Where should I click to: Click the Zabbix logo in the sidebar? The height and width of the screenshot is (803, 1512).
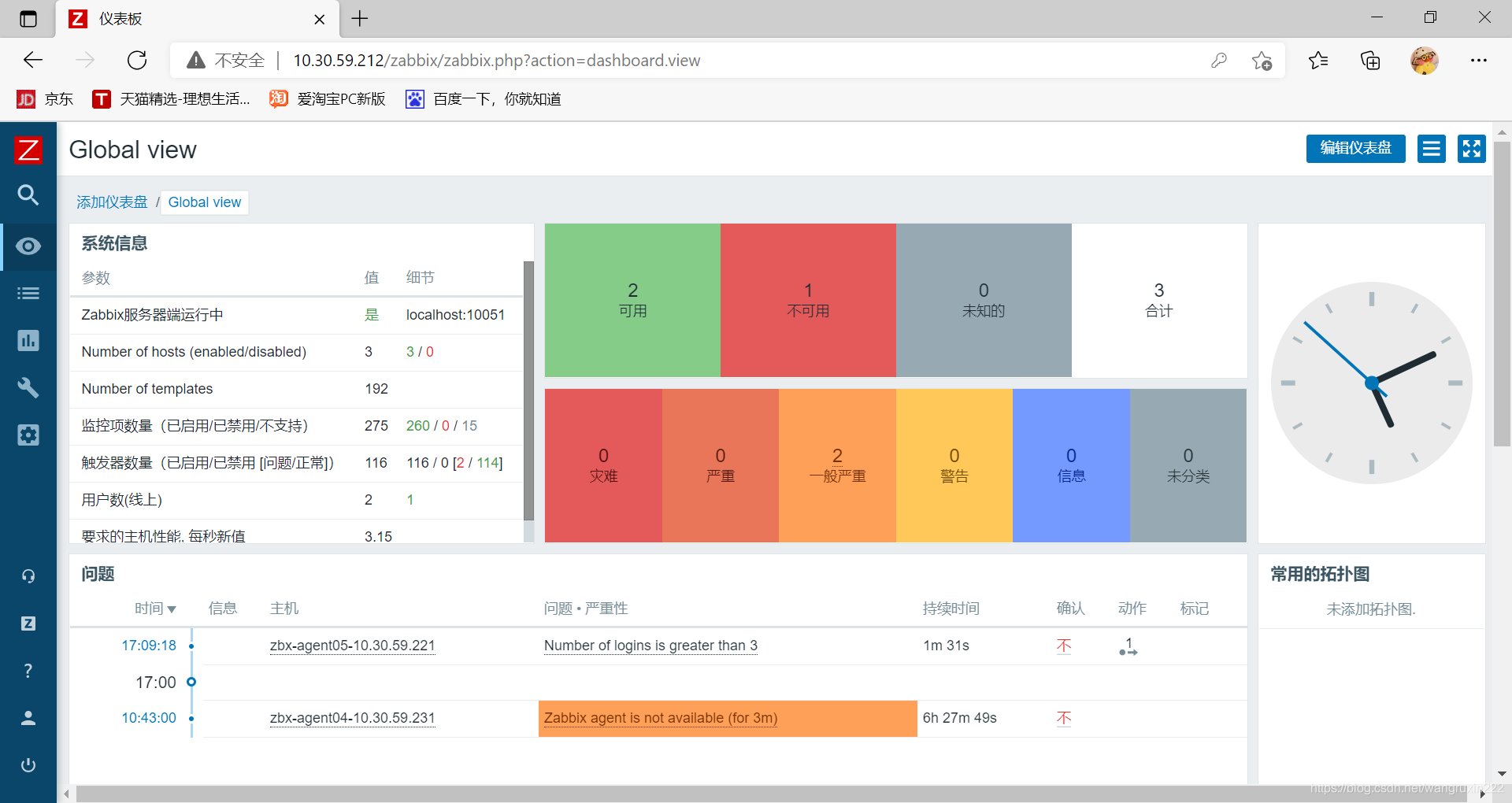pyautogui.click(x=28, y=150)
